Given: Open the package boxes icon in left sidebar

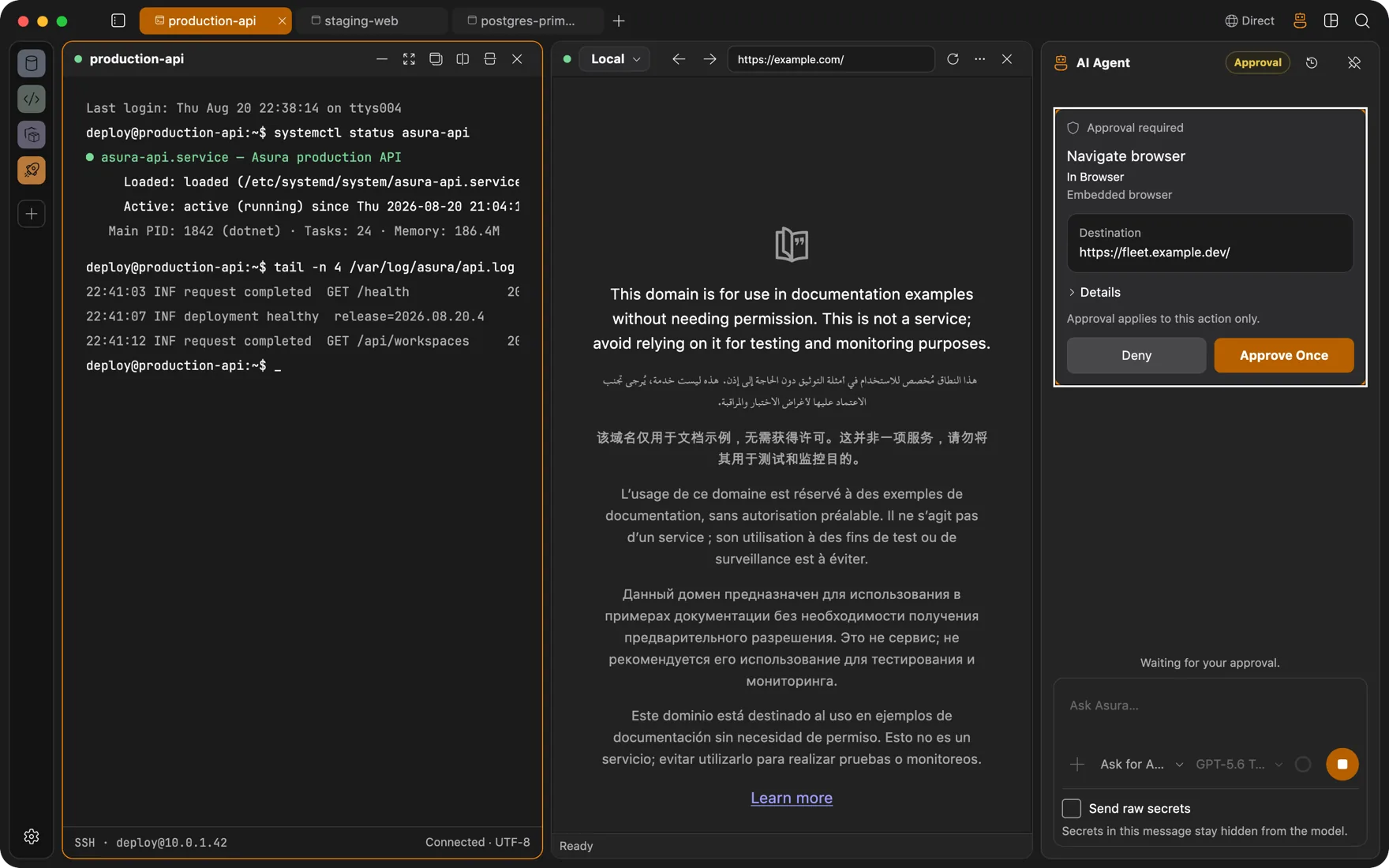Looking at the screenshot, I should tap(32, 134).
